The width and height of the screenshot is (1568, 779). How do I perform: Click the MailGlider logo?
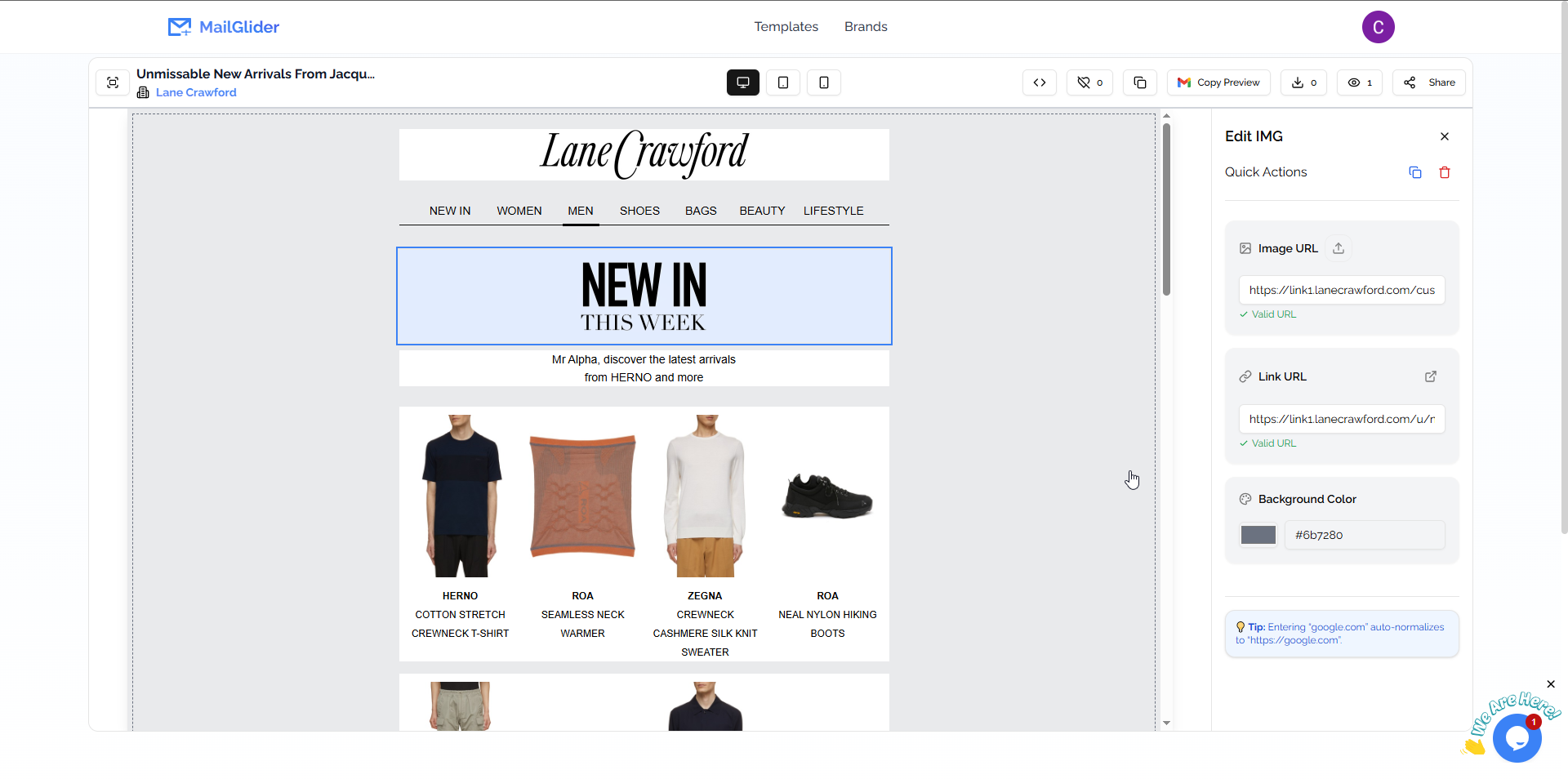coord(223,27)
